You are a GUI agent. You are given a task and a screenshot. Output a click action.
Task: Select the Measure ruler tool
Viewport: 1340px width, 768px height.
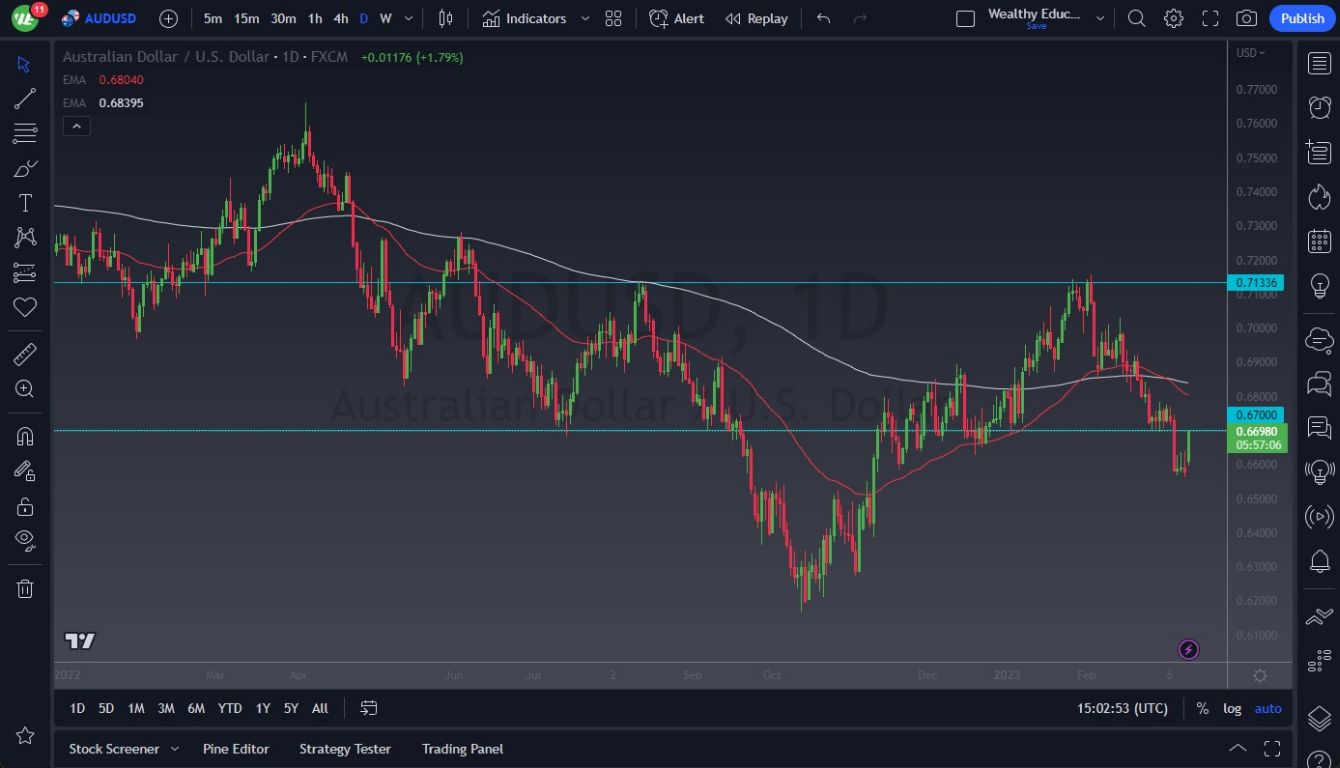coord(25,353)
